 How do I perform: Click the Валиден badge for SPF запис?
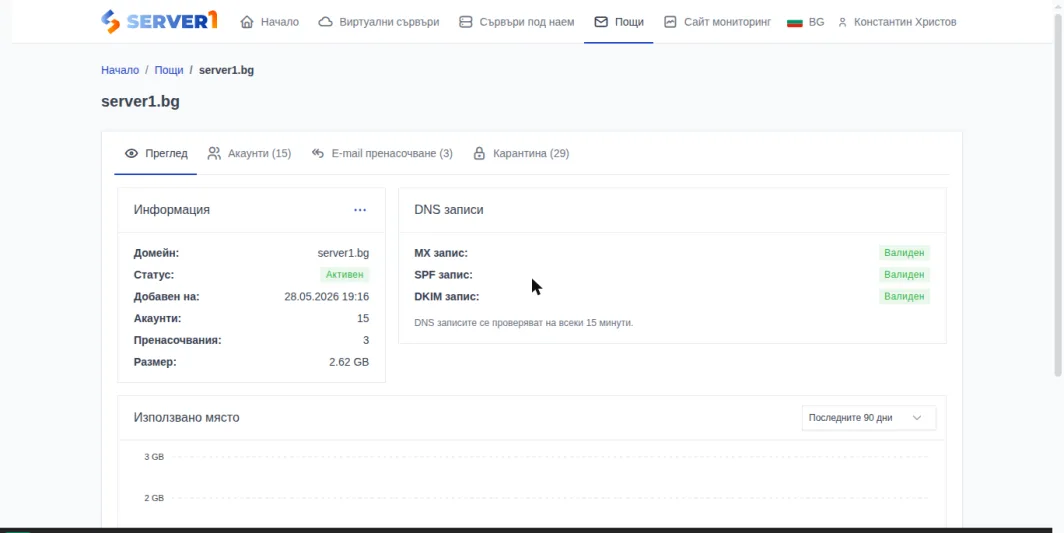click(904, 275)
